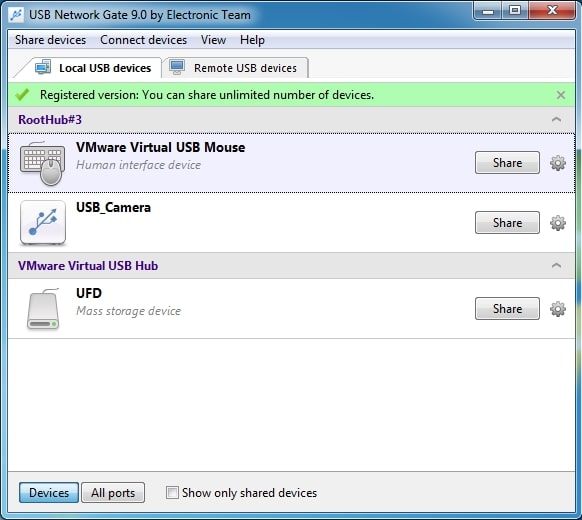Click the RootHub#3 header label

point(50,120)
